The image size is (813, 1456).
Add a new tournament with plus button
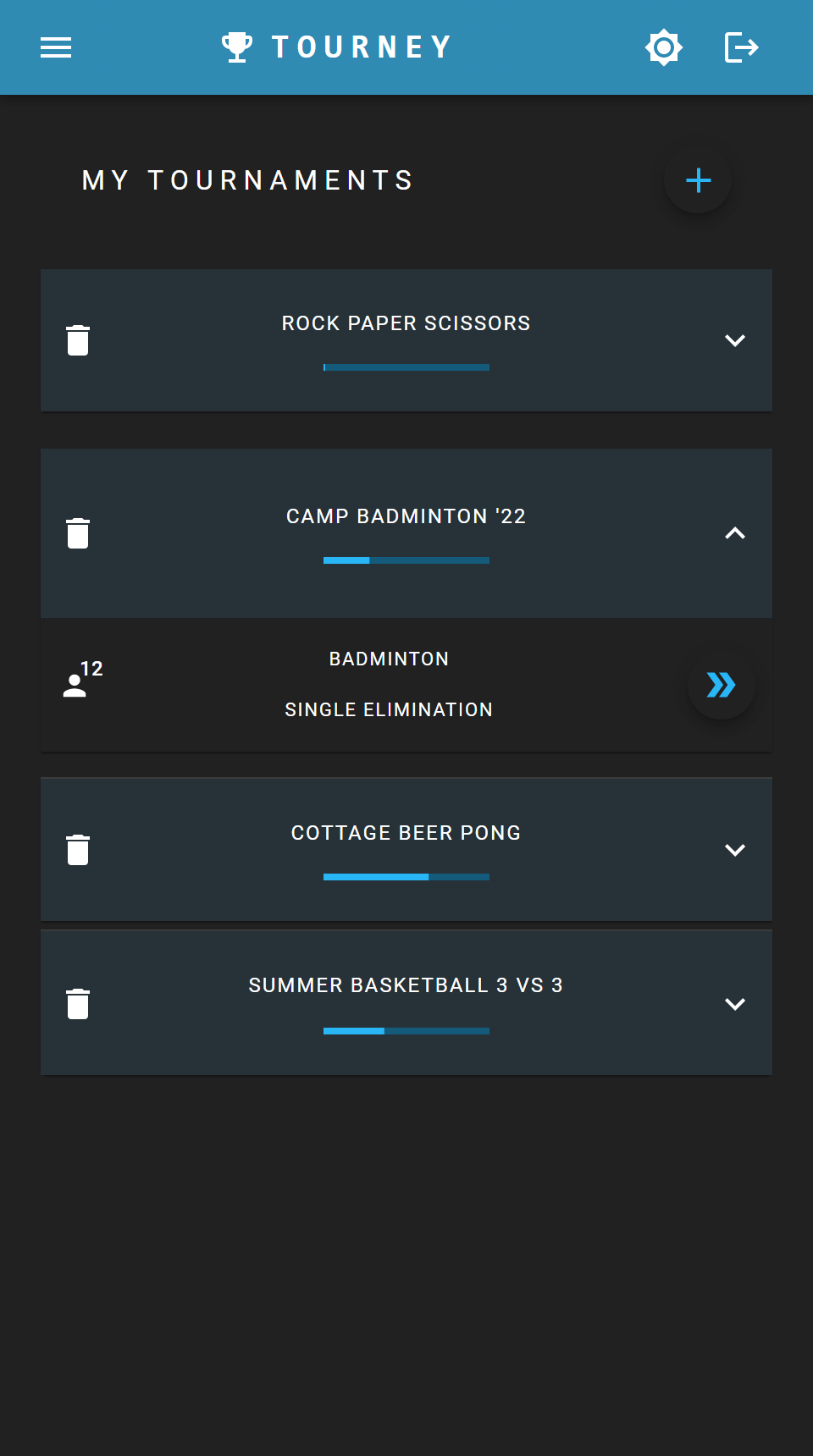[x=698, y=180]
